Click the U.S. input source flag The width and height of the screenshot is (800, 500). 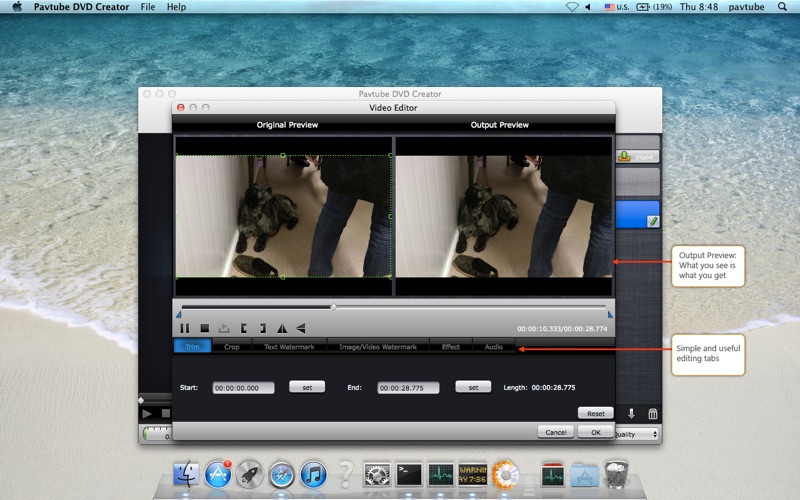pos(609,7)
